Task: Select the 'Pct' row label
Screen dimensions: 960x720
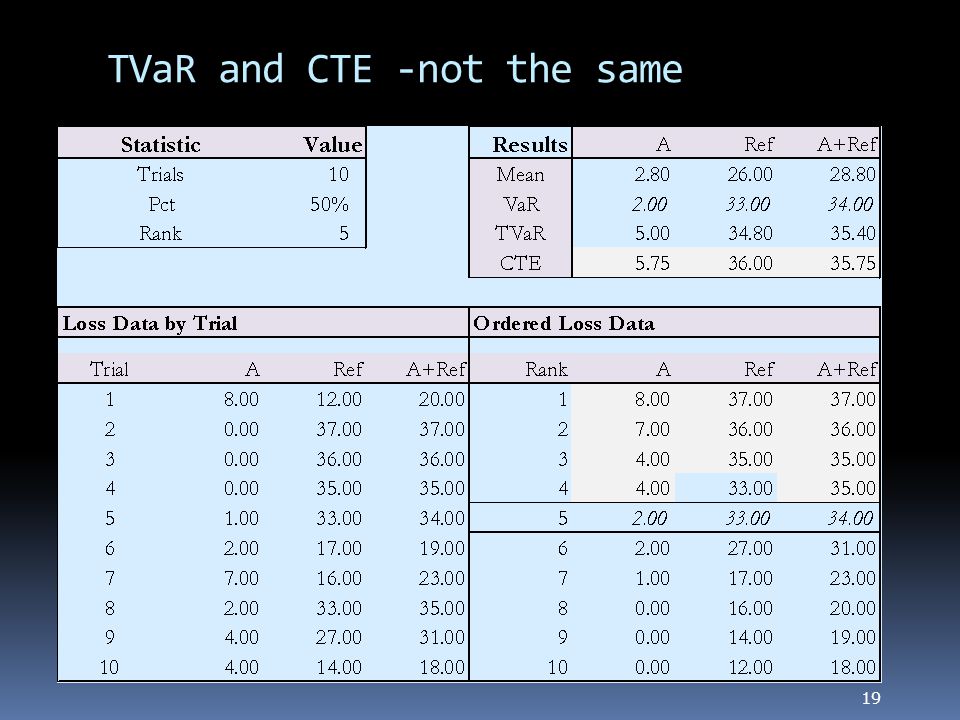Action: click(162, 204)
